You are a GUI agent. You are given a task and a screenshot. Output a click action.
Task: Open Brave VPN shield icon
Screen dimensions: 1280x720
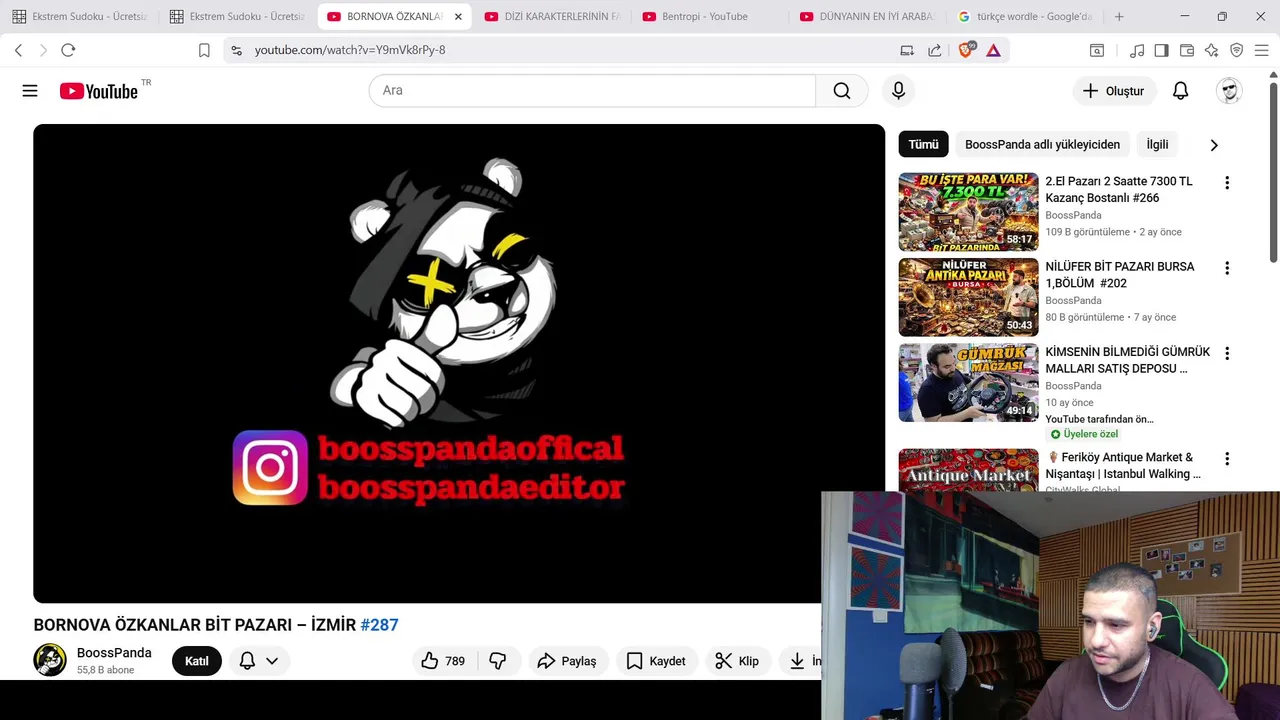1236,50
